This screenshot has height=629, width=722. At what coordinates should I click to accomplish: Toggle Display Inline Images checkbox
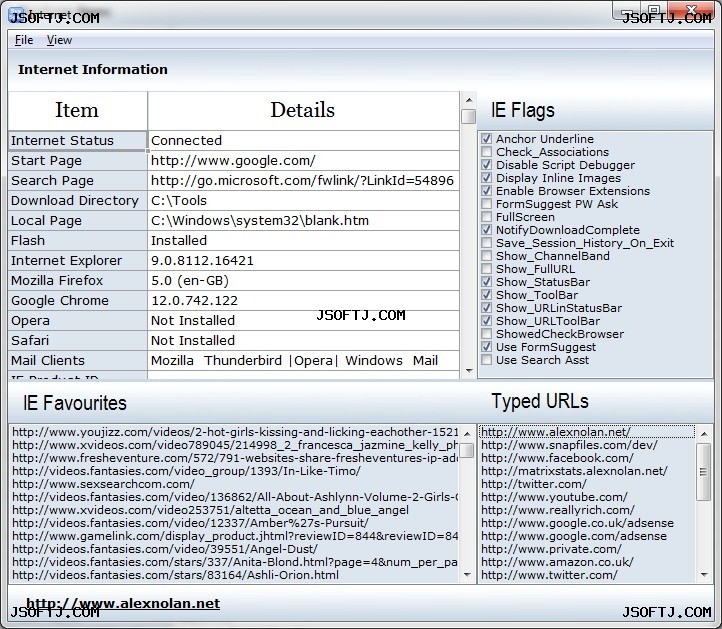pyautogui.click(x=486, y=178)
